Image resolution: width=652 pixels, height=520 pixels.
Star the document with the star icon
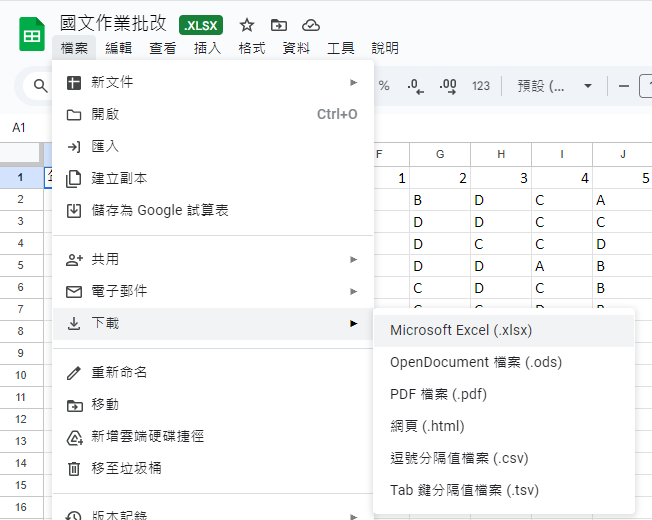[247, 25]
